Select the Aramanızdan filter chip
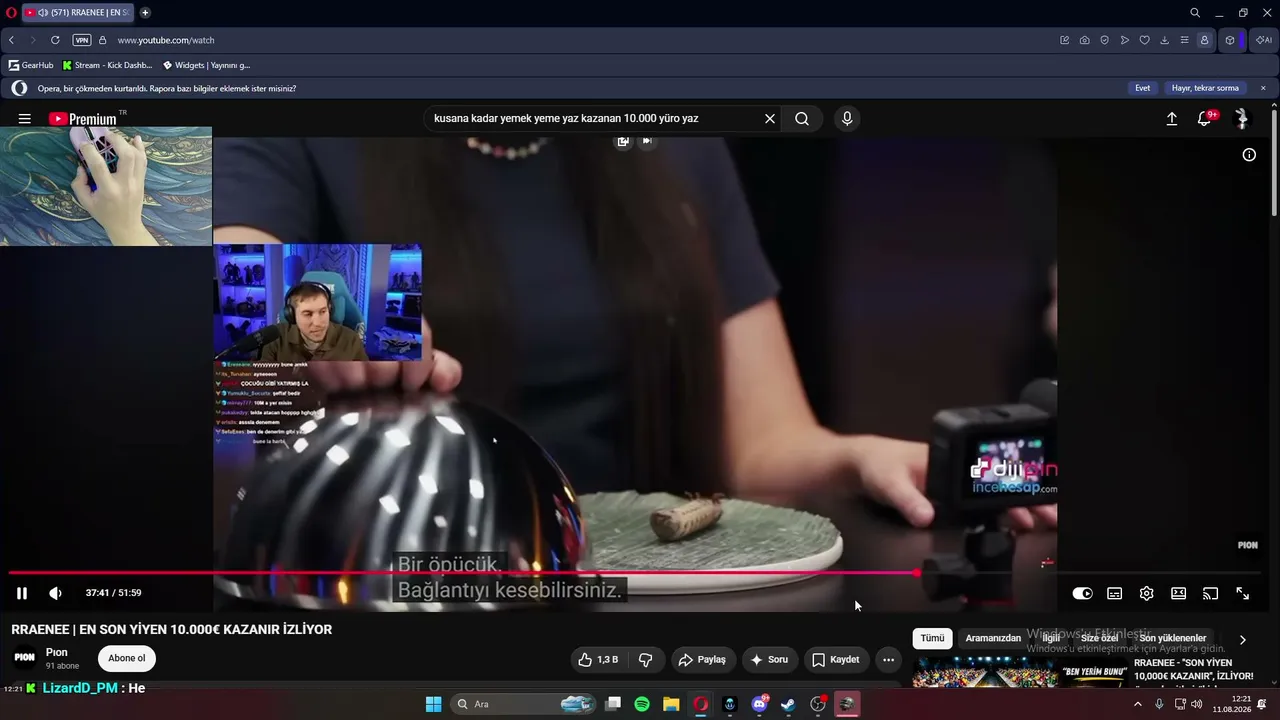 (993, 638)
